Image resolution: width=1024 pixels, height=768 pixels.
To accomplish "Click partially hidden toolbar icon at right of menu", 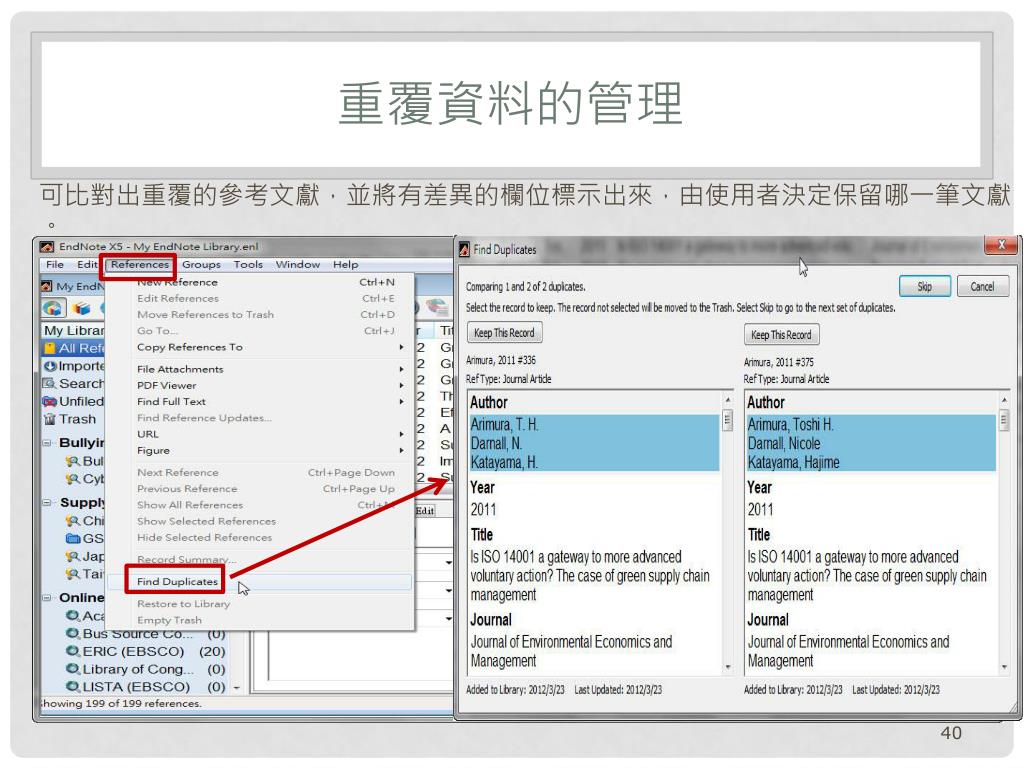I will click(436, 306).
